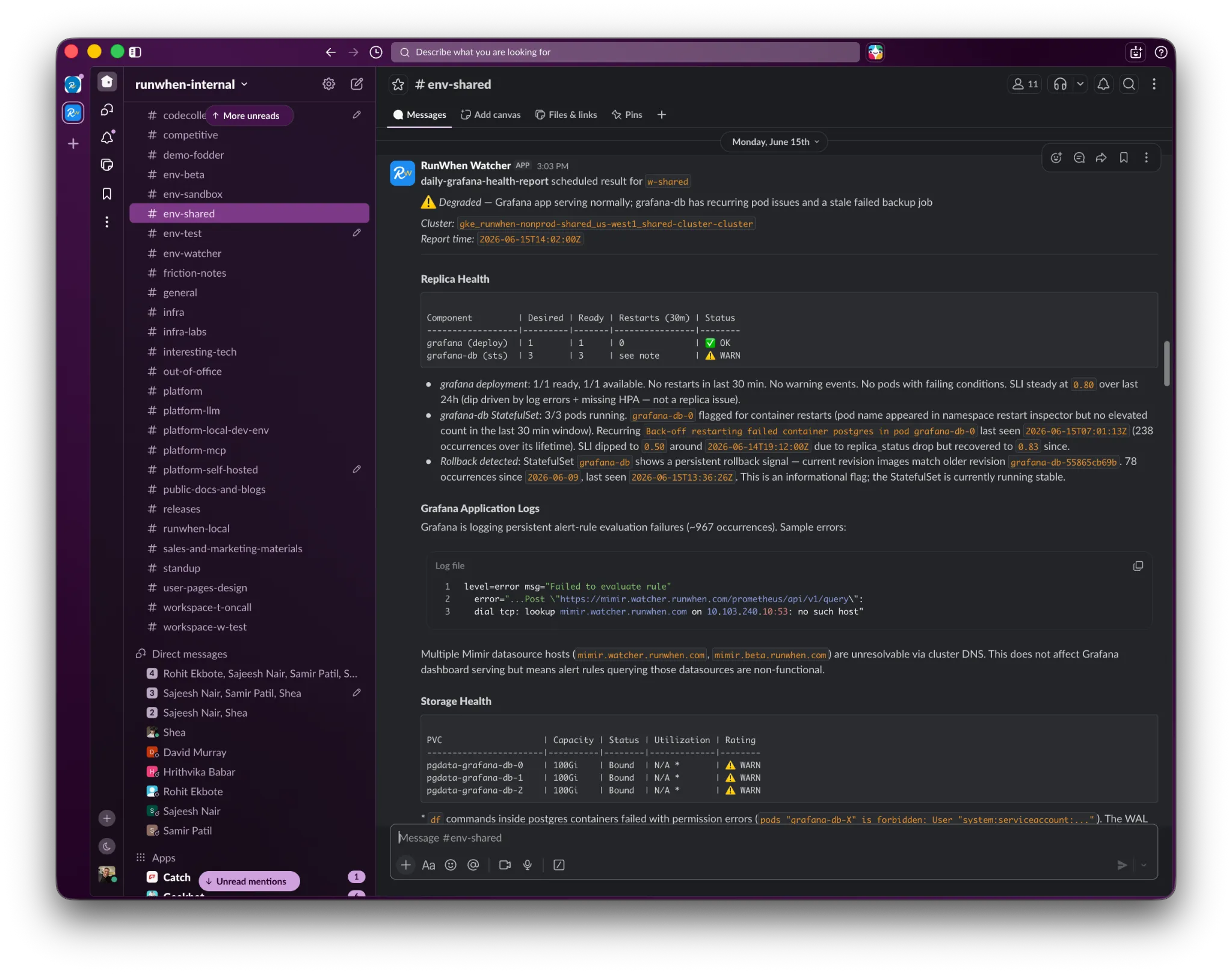Screen dimensions: 1232x974
Task: Open the Files sidebar icon
Action: pyautogui.click(x=107, y=165)
